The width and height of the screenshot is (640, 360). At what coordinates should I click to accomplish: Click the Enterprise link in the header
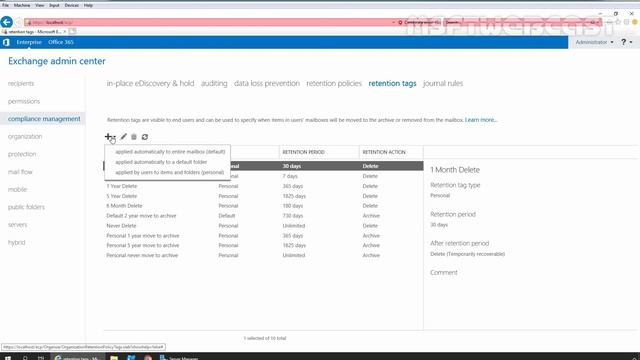[29, 42]
